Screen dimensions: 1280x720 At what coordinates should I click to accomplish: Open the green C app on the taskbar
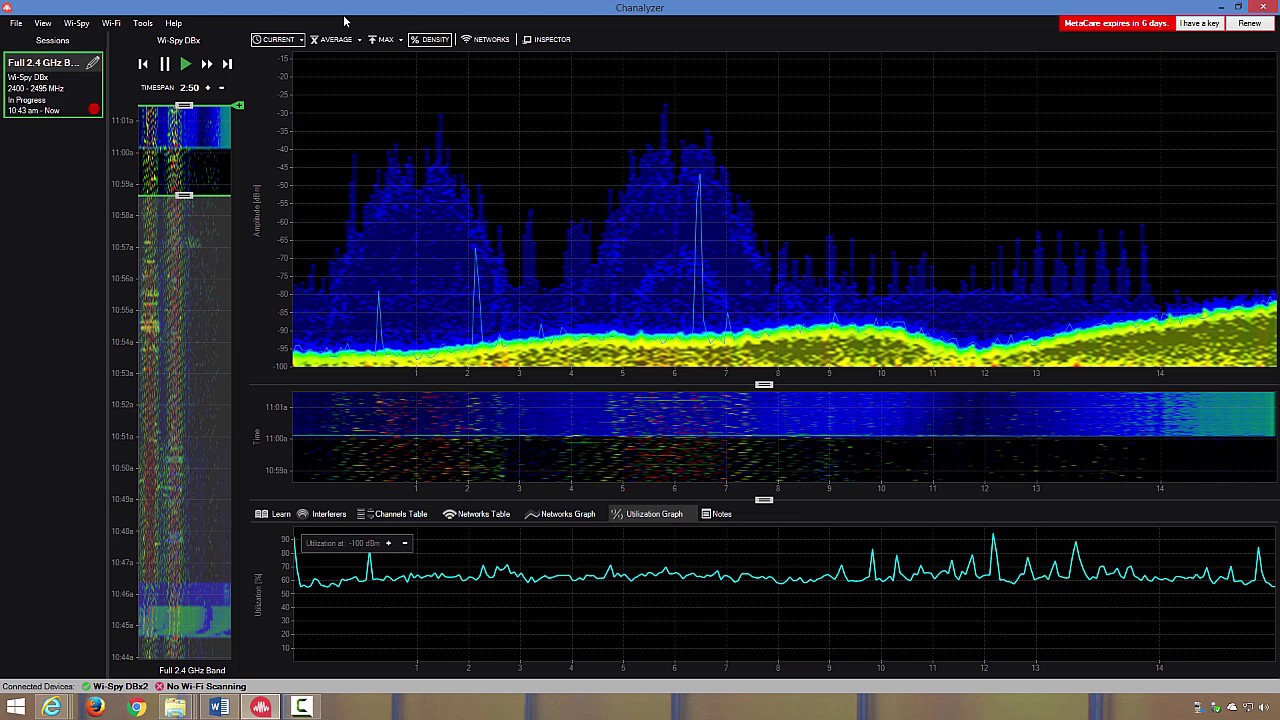pyautogui.click(x=302, y=708)
